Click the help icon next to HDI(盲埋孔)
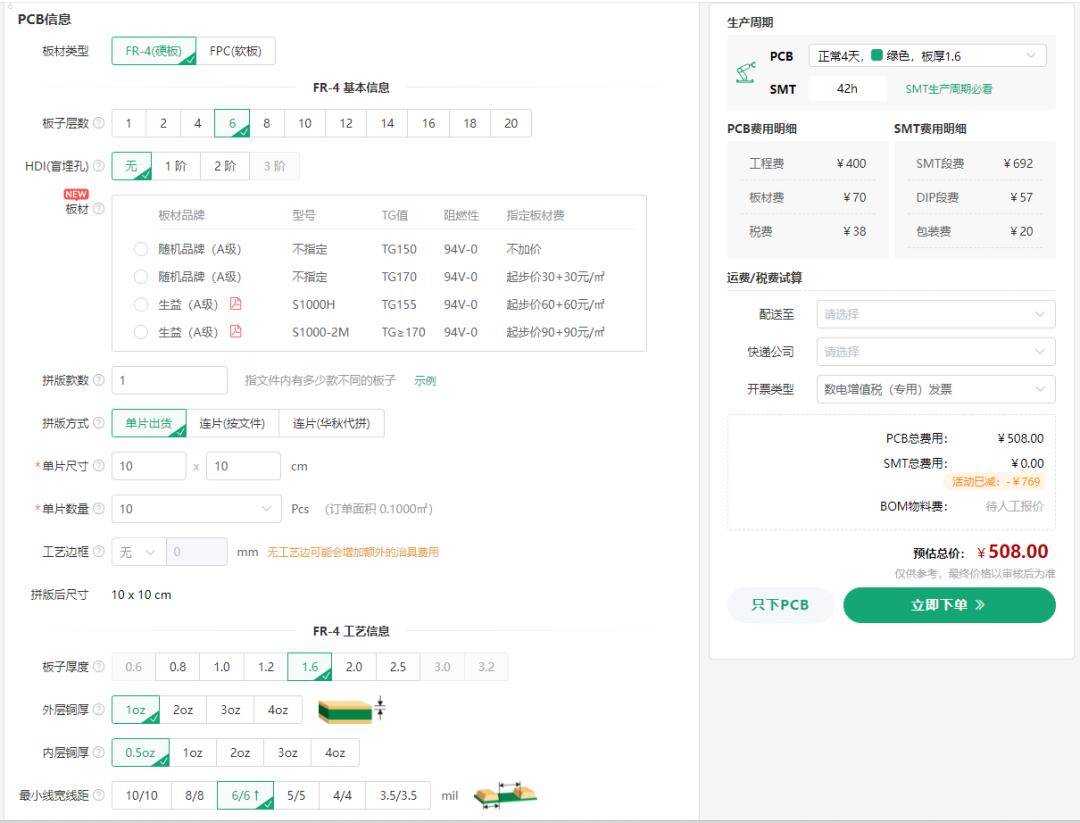Viewport: 1080px width, 823px height. pyautogui.click(x=98, y=166)
